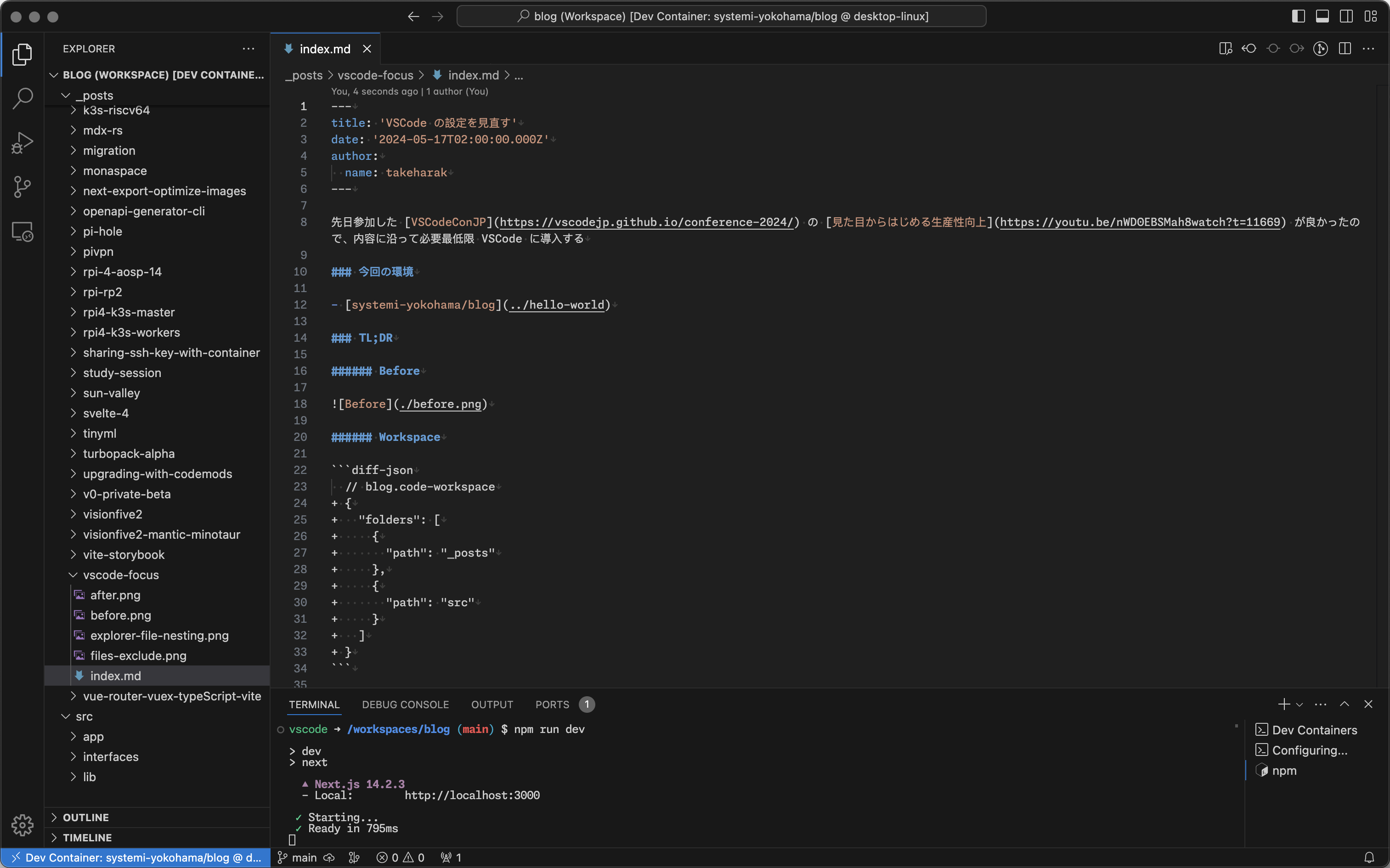The image size is (1390, 868).
Task: Synchronize changes cloud icon in status bar
Action: click(329, 858)
